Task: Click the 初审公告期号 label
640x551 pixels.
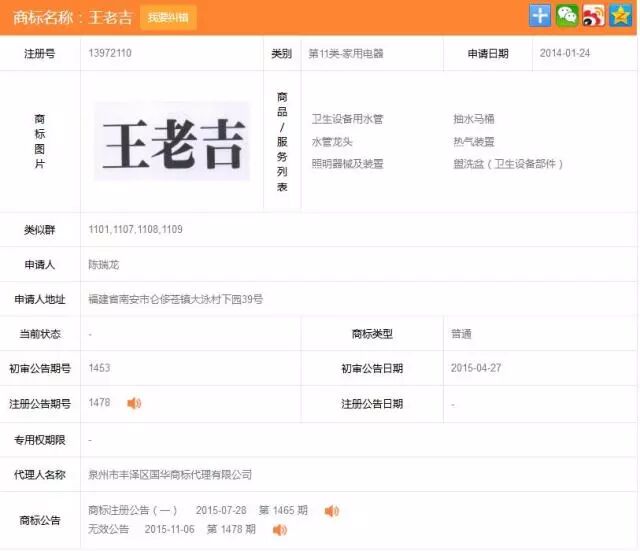Action: (40, 369)
